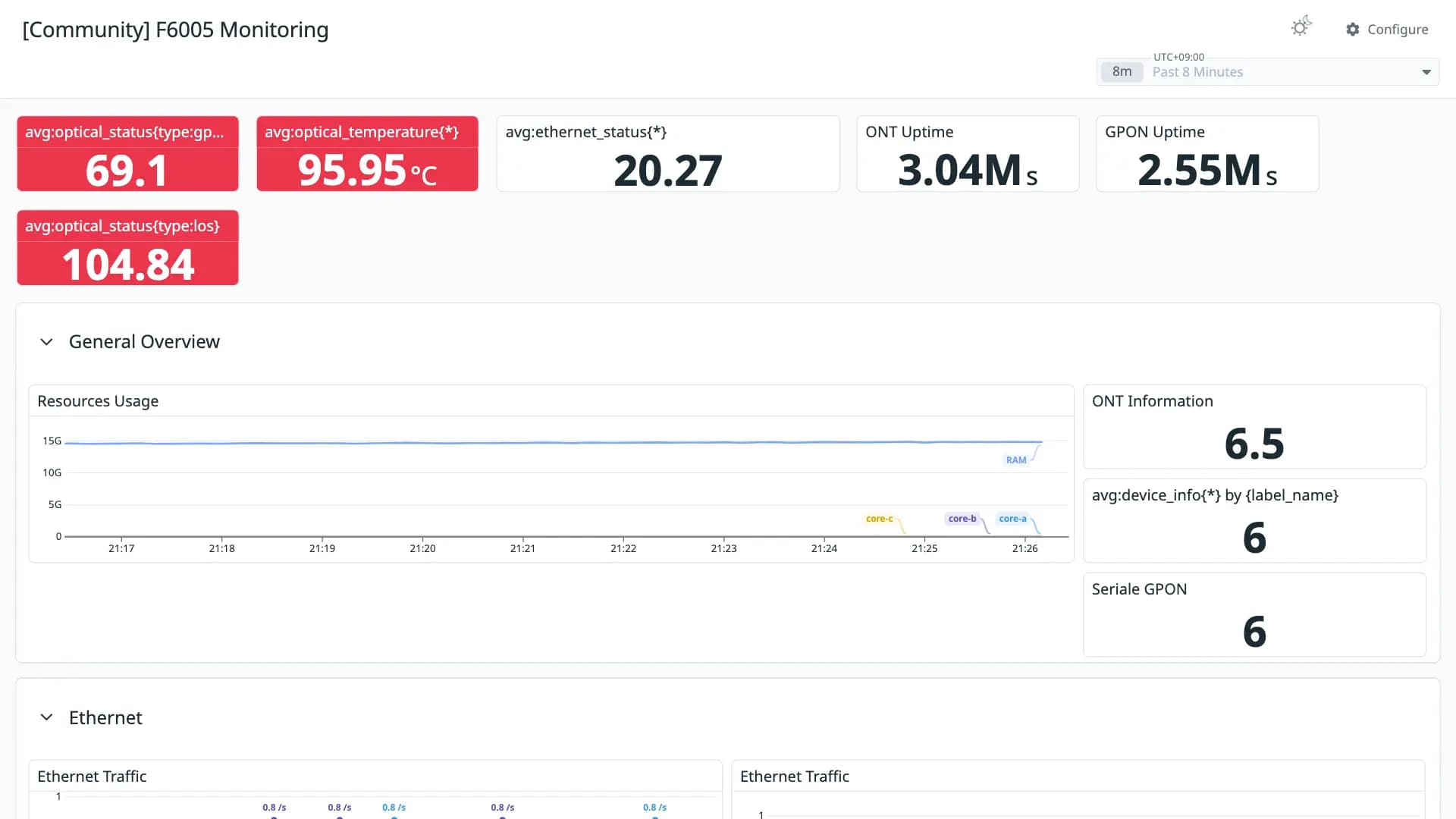The width and height of the screenshot is (1456, 819).
Task: Click the General Overview heading
Action: coord(144,342)
